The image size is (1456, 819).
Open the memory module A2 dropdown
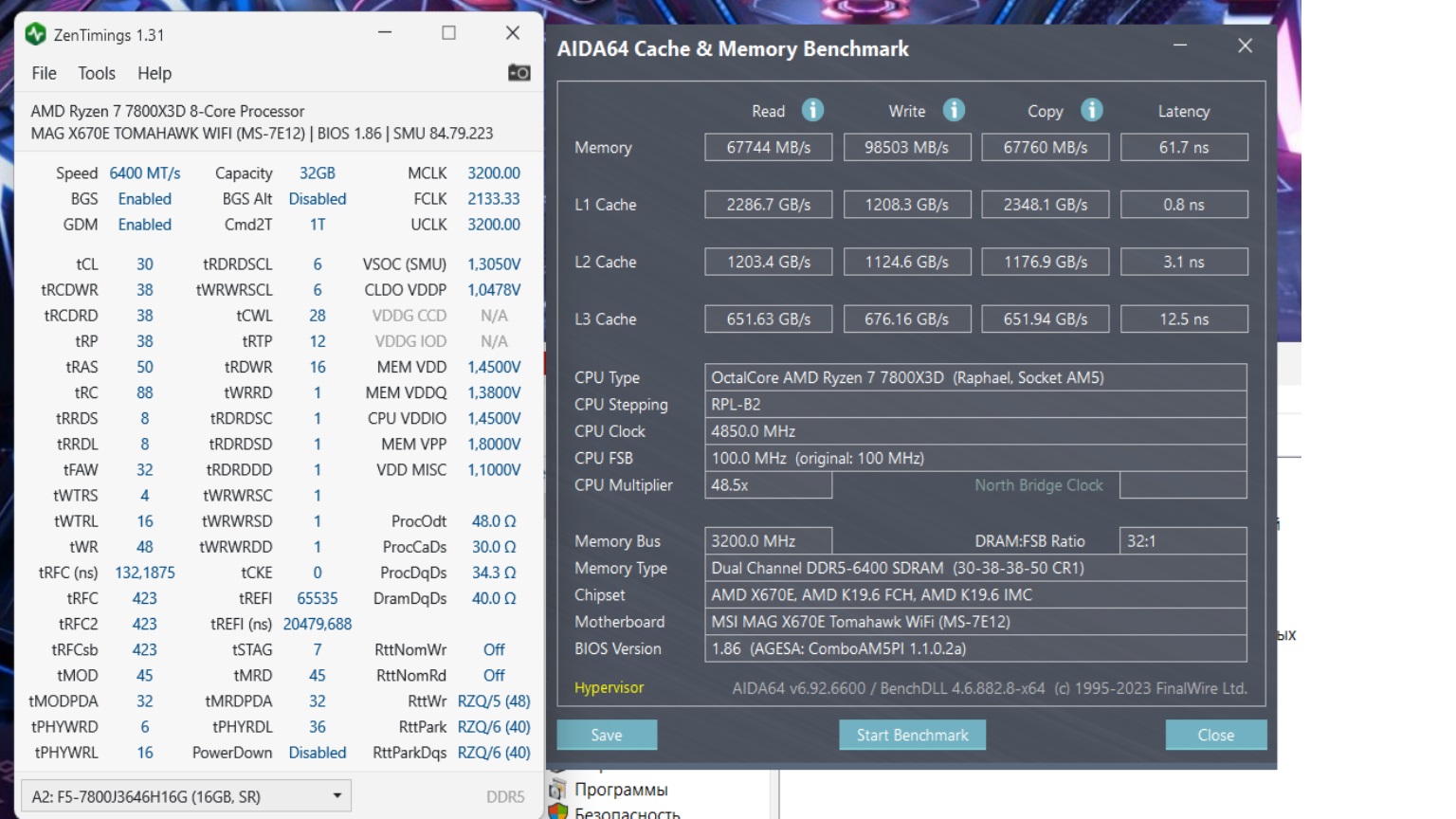[186, 796]
